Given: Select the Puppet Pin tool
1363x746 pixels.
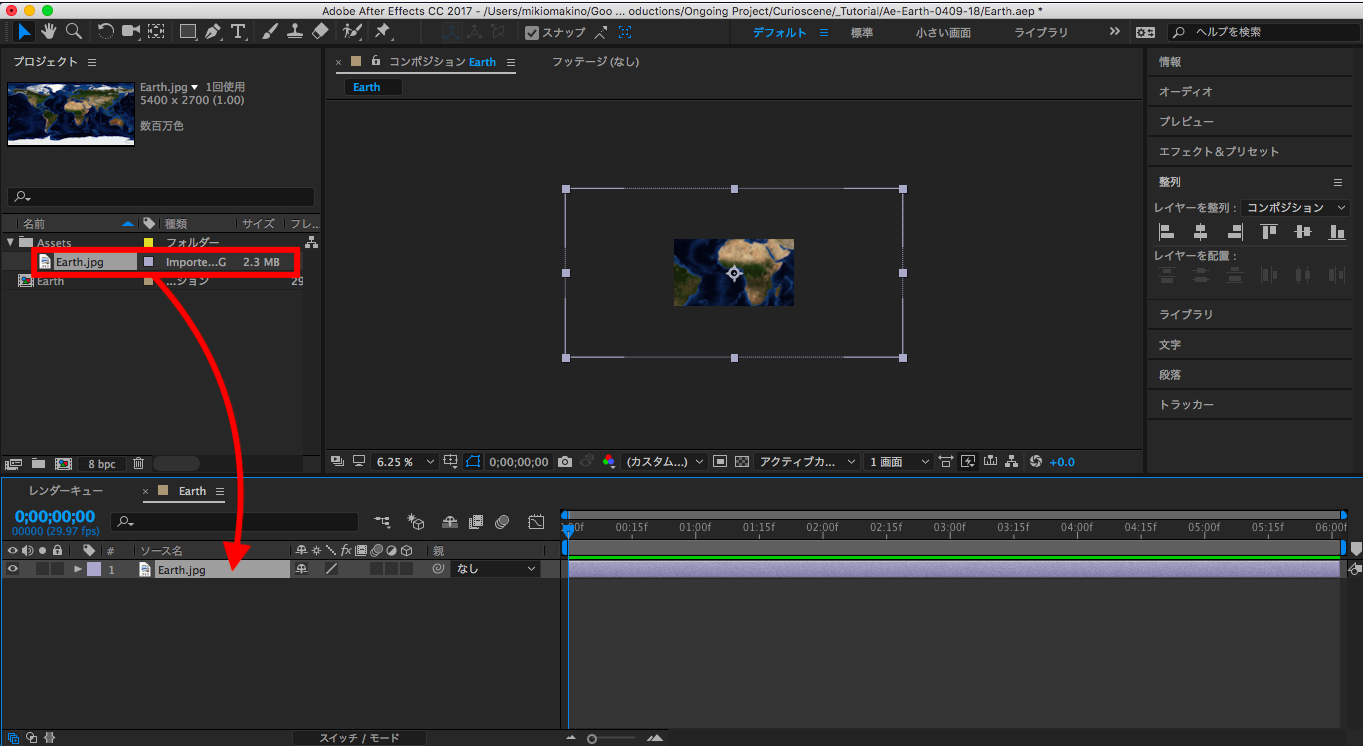Looking at the screenshot, I should (383, 32).
